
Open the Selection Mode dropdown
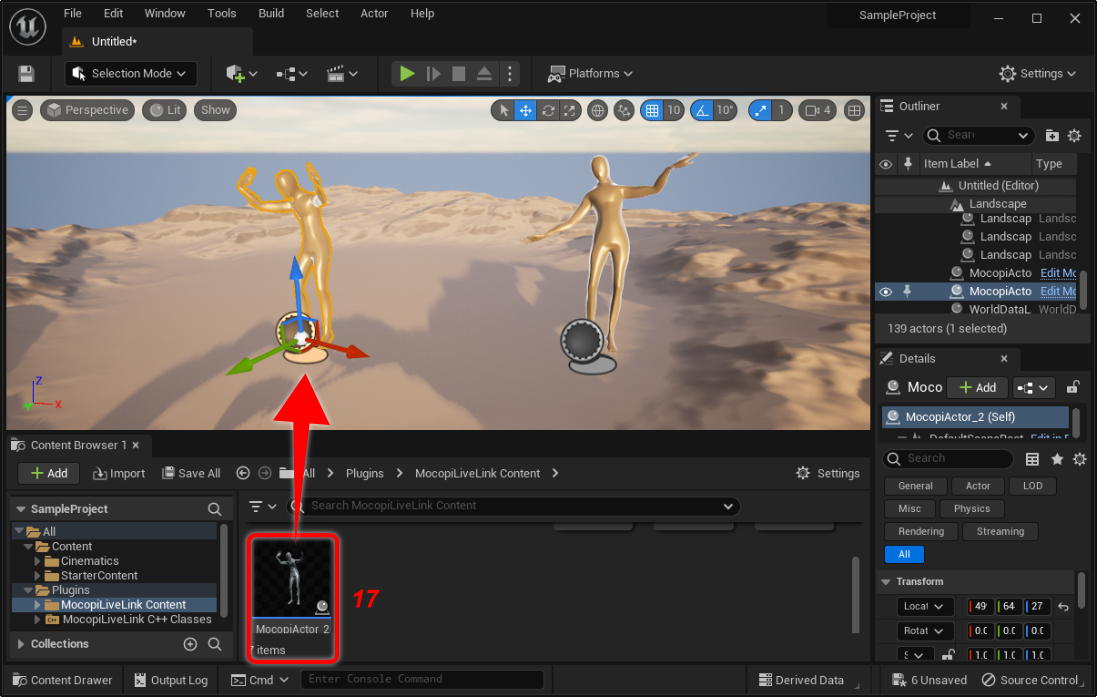pyautogui.click(x=131, y=74)
